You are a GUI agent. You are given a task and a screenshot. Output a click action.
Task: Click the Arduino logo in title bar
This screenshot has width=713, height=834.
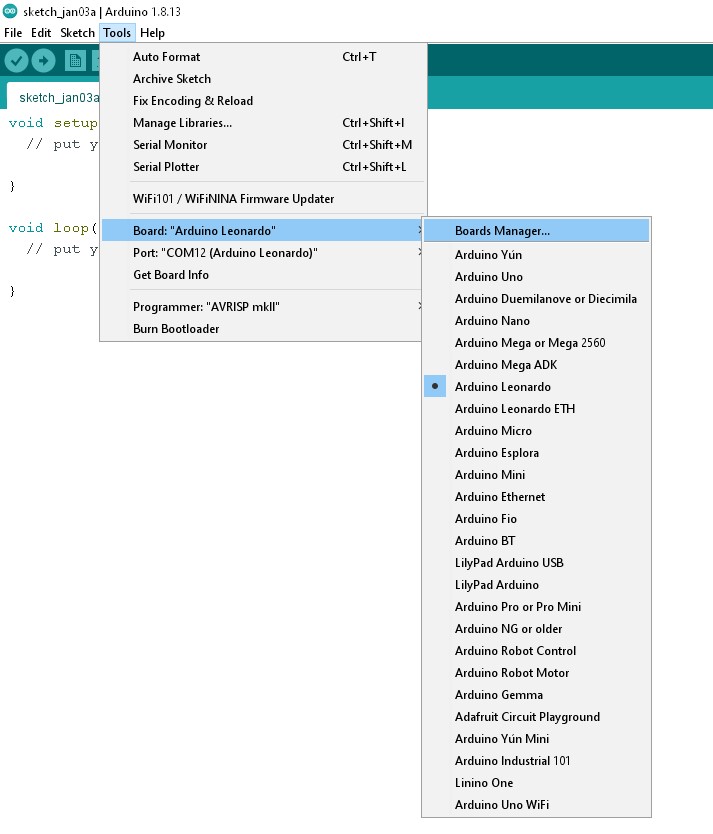coord(10,11)
